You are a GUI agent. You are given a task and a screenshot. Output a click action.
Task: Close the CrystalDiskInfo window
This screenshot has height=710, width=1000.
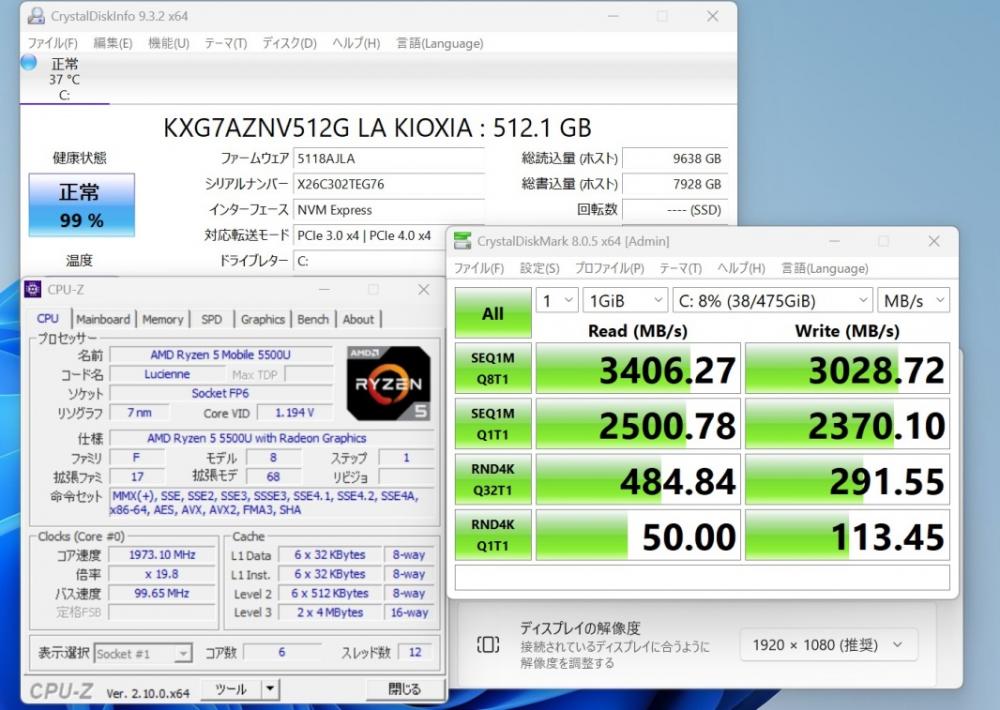click(x=712, y=16)
